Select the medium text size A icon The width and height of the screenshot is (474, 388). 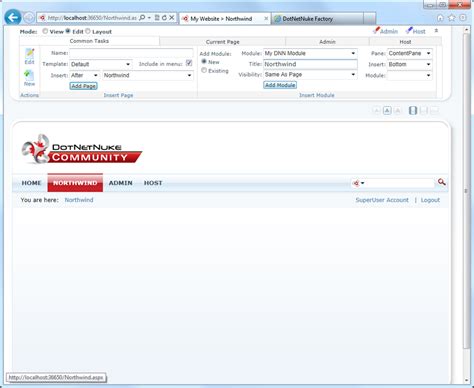(x=387, y=110)
